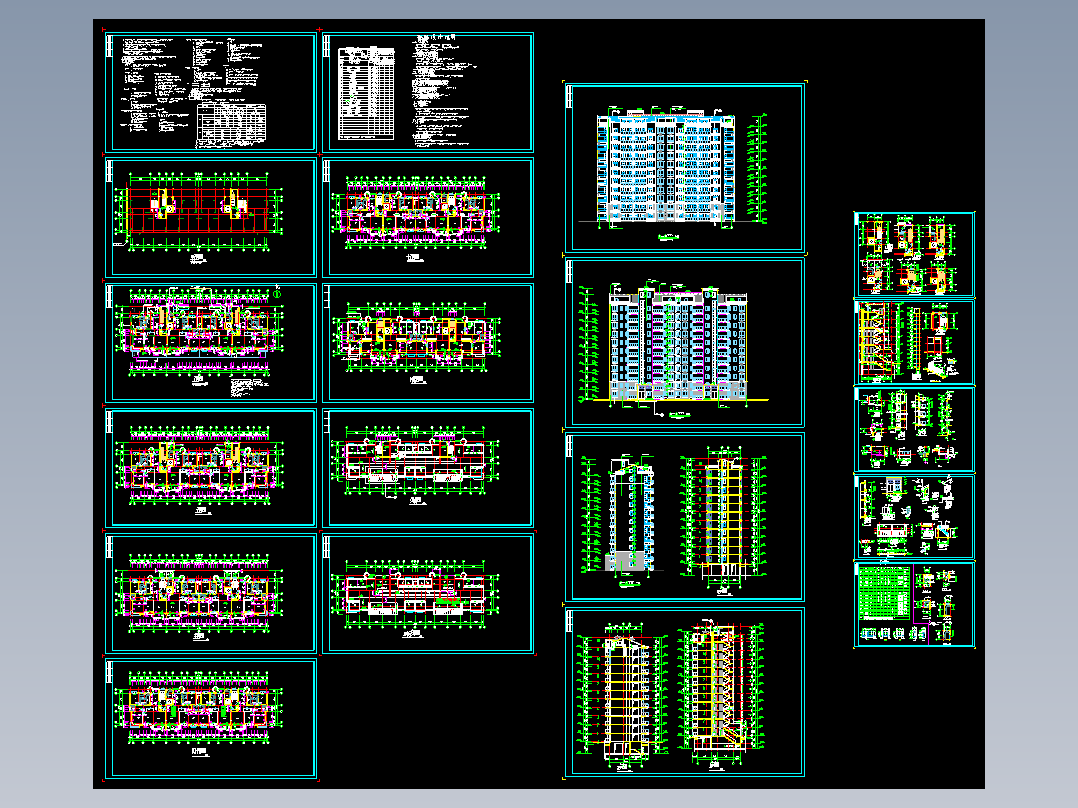The image size is (1078, 808).
Task: Select the red-grid basement plan sheet
Action: [210, 217]
